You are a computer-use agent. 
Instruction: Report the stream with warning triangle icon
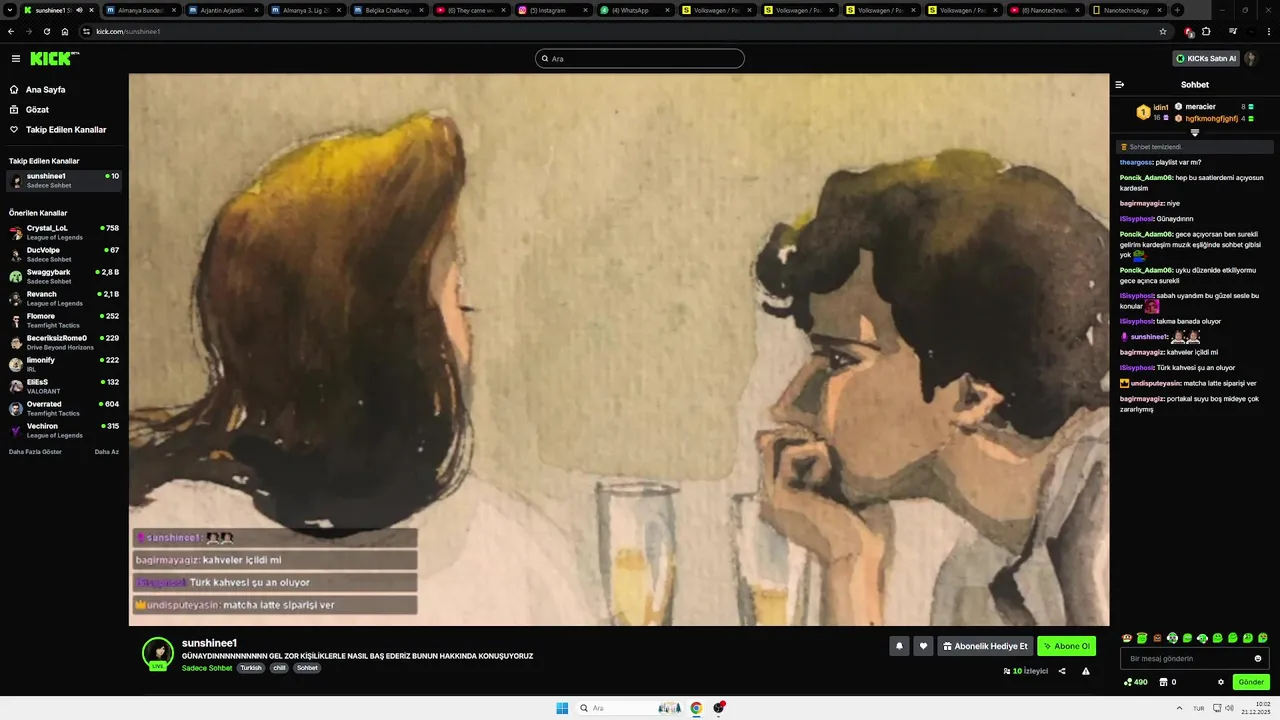[x=1086, y=671]
